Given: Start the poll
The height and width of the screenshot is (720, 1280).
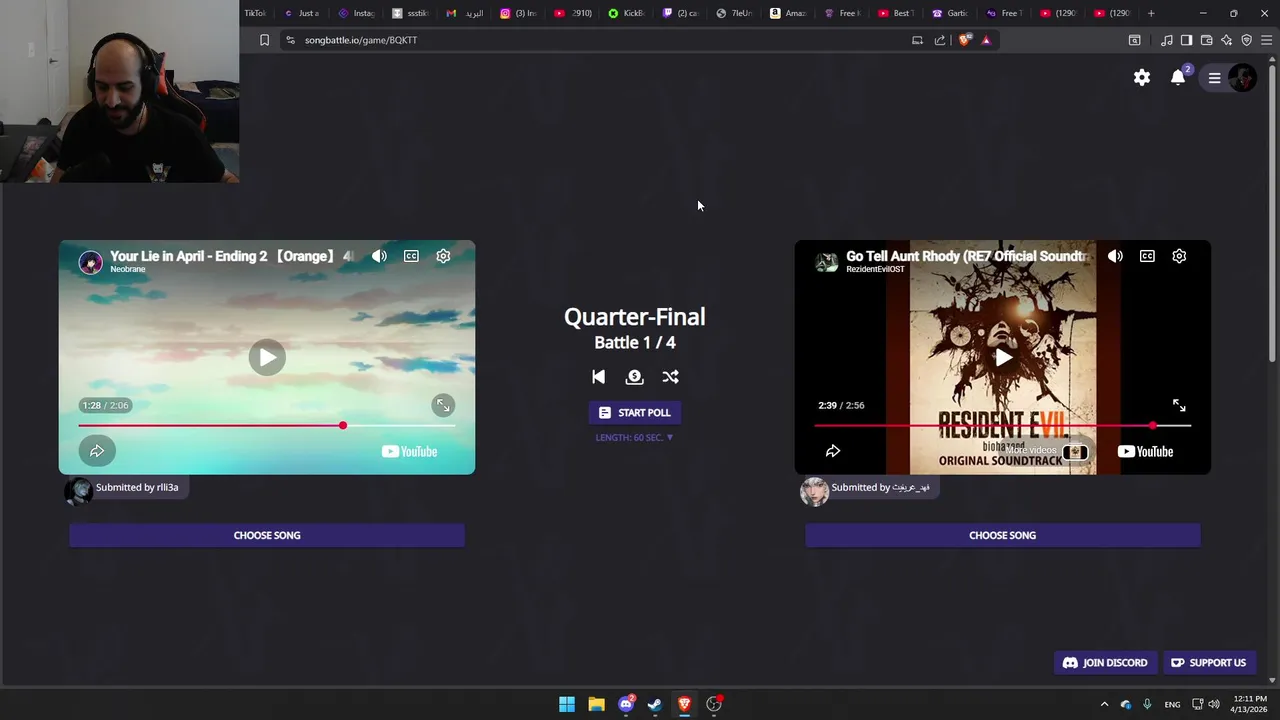Looking at the screenshot, I should click(634, 413).
